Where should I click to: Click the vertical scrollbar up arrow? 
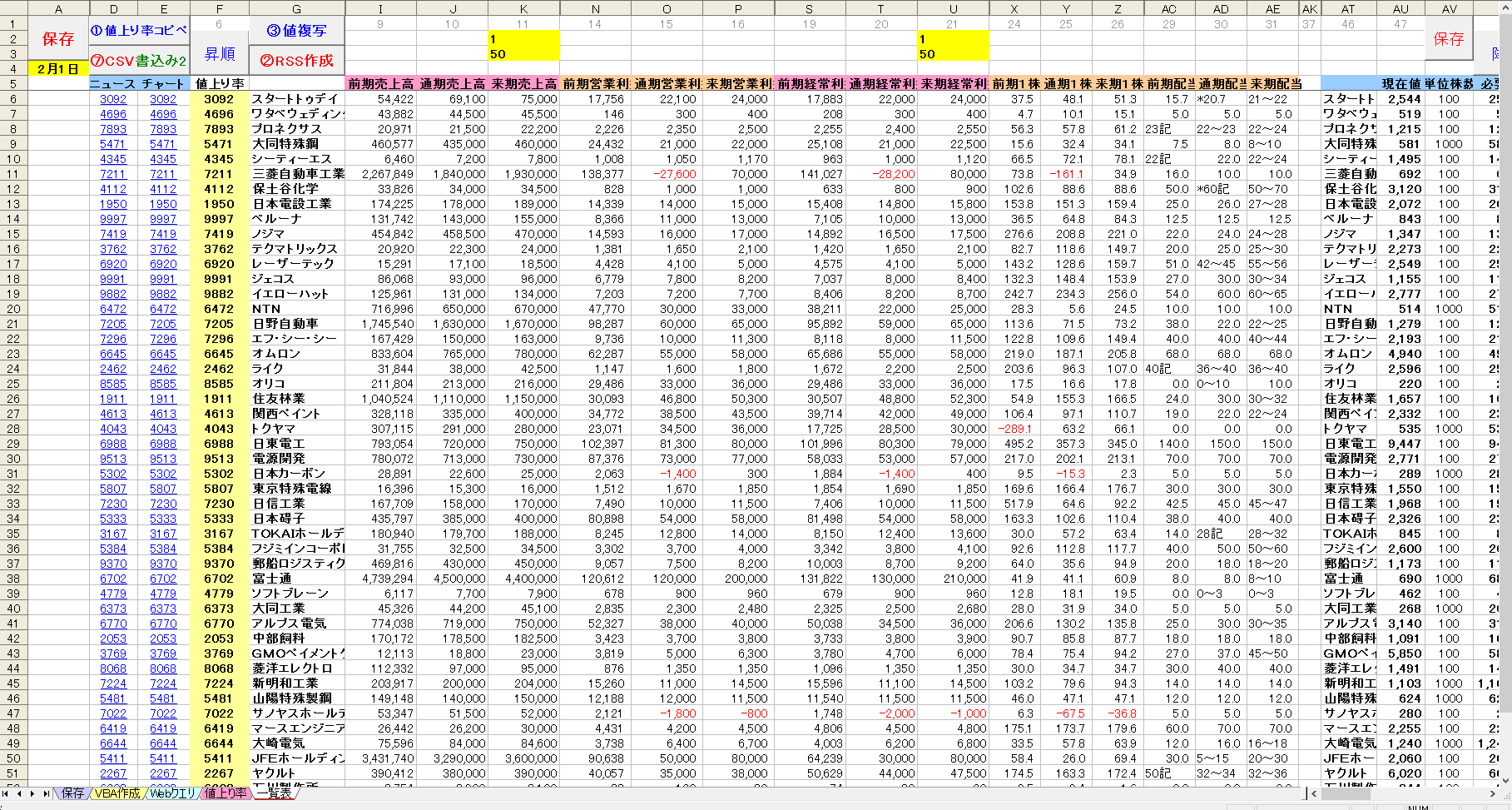coord(1505,7)
